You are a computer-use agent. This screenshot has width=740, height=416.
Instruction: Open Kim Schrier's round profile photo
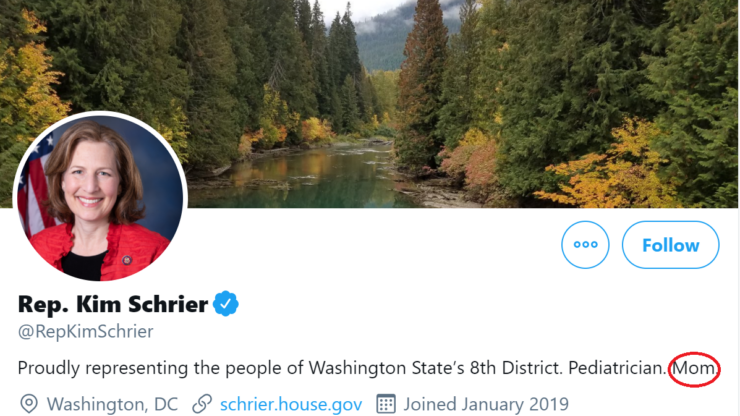[100, 198]
